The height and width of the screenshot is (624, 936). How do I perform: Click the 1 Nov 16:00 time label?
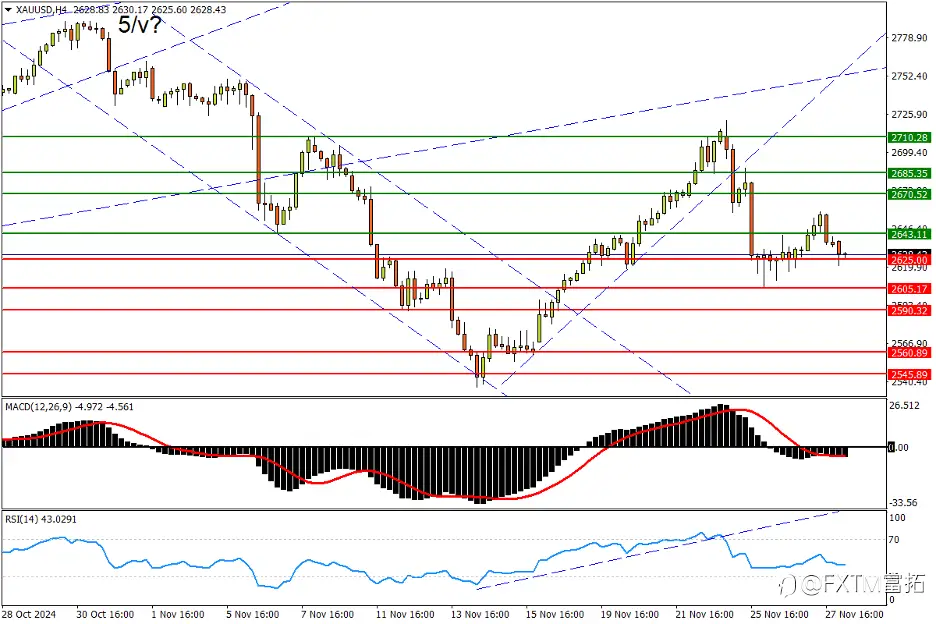pyautogui.click(x=178, y=614)
